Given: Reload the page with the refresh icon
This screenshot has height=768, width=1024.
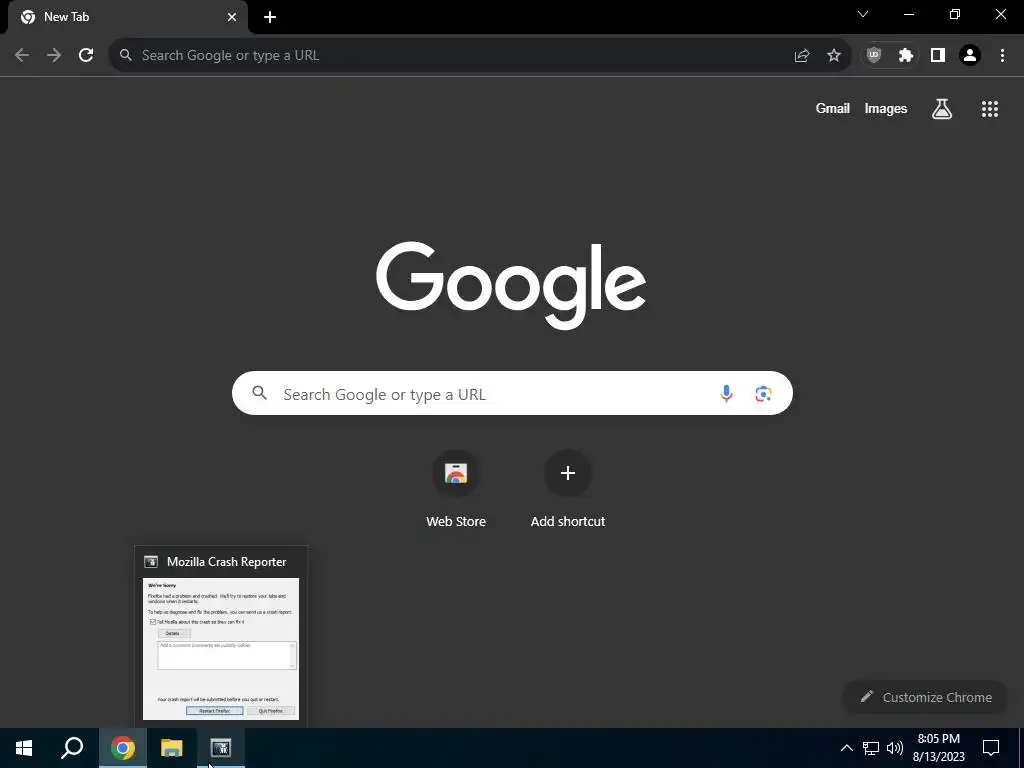Looking at the screenshot, I should coord(86,55).
